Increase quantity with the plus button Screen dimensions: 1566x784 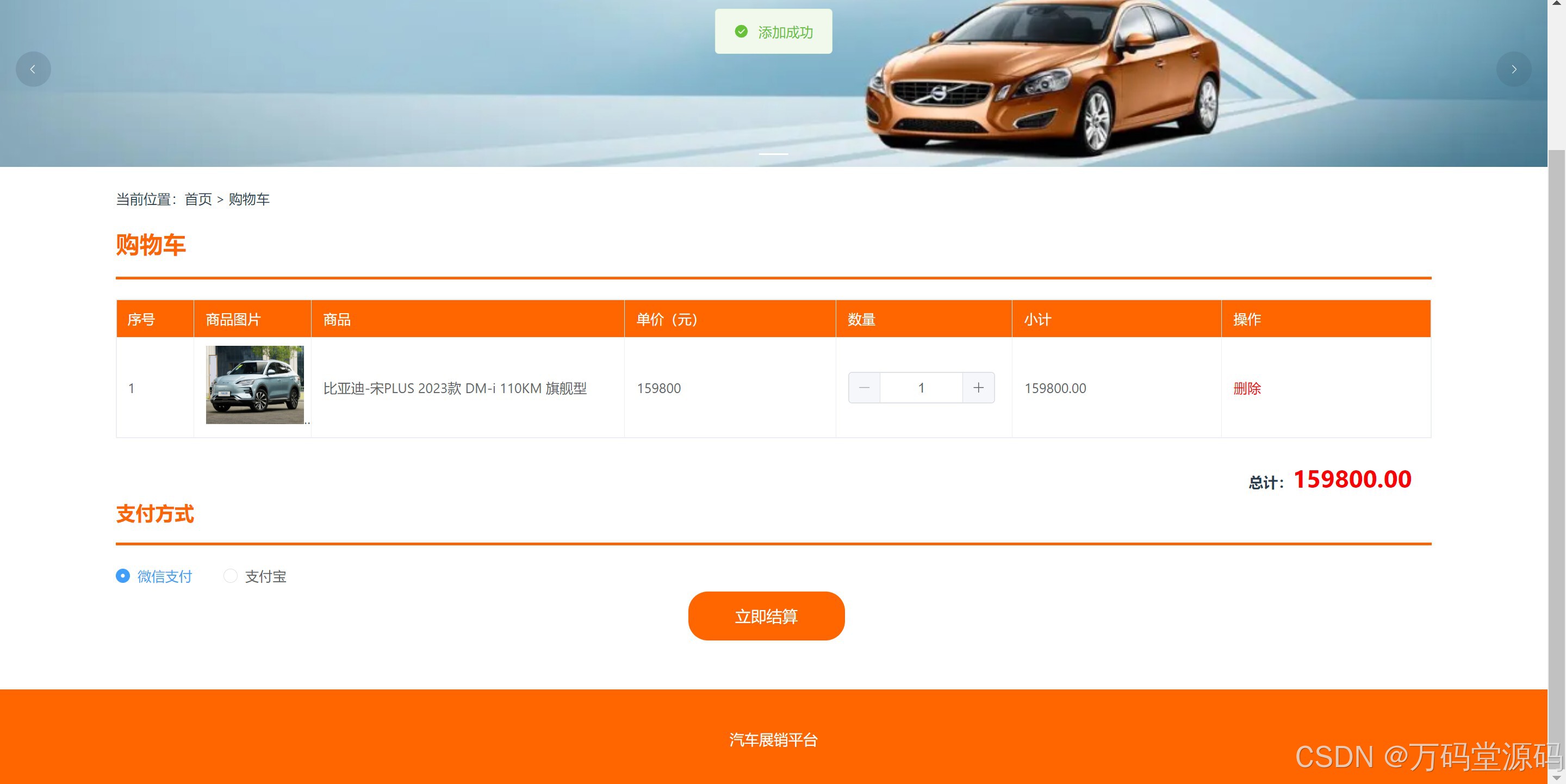tap(978, 388)
